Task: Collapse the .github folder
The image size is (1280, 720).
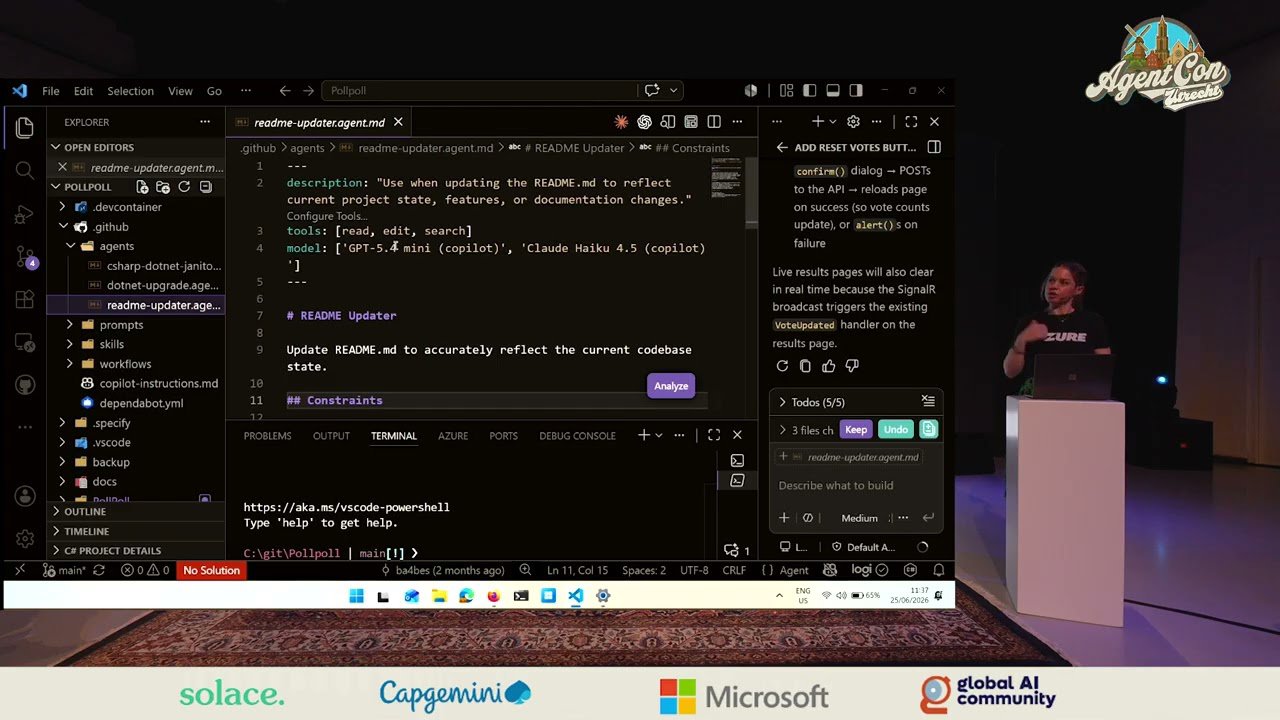Action: (x=62, y=227)
